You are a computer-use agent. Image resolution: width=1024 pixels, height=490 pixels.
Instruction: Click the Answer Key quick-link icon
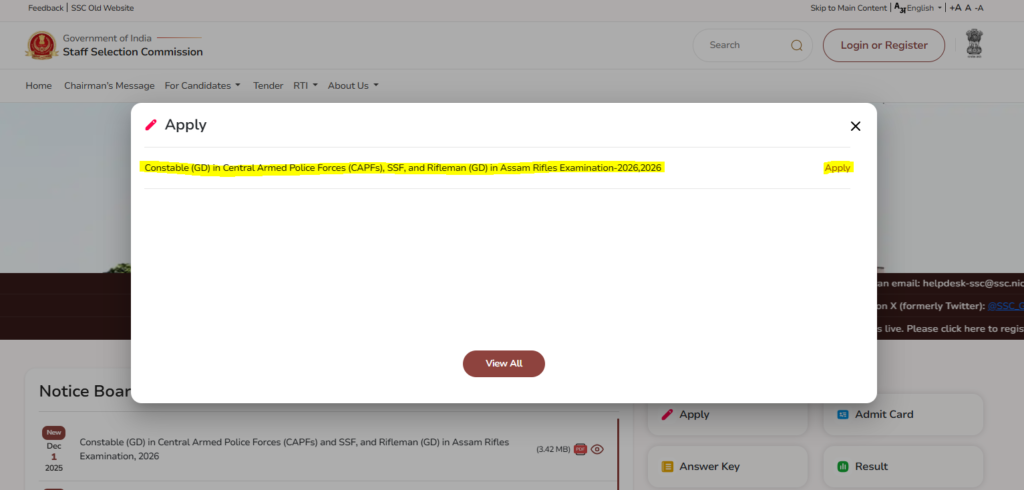pos(667,466)
